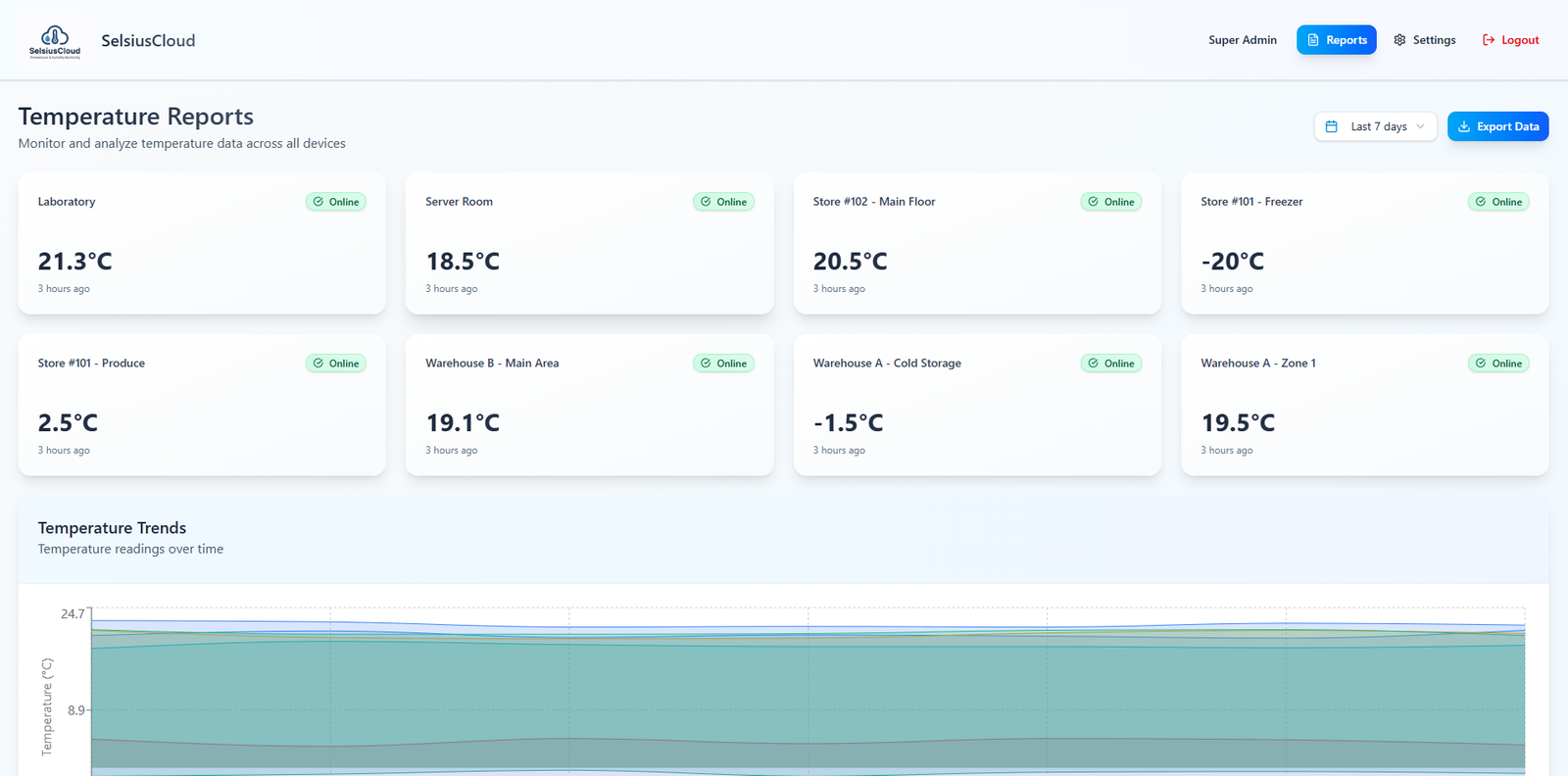Click the Export Data button
The width and height of the screenshot is (1568, 776).
click(x=1497, y=126)
